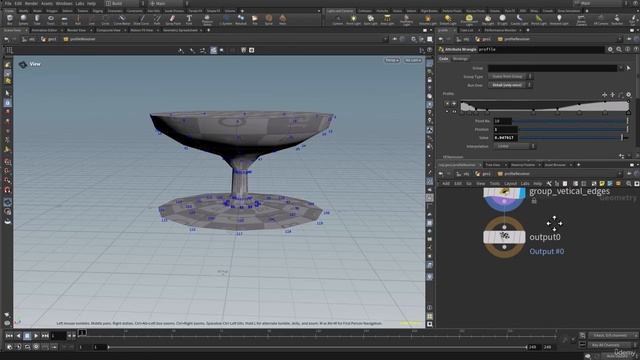Open the No cam camera dropdown
640x360 pixels.
413,60
